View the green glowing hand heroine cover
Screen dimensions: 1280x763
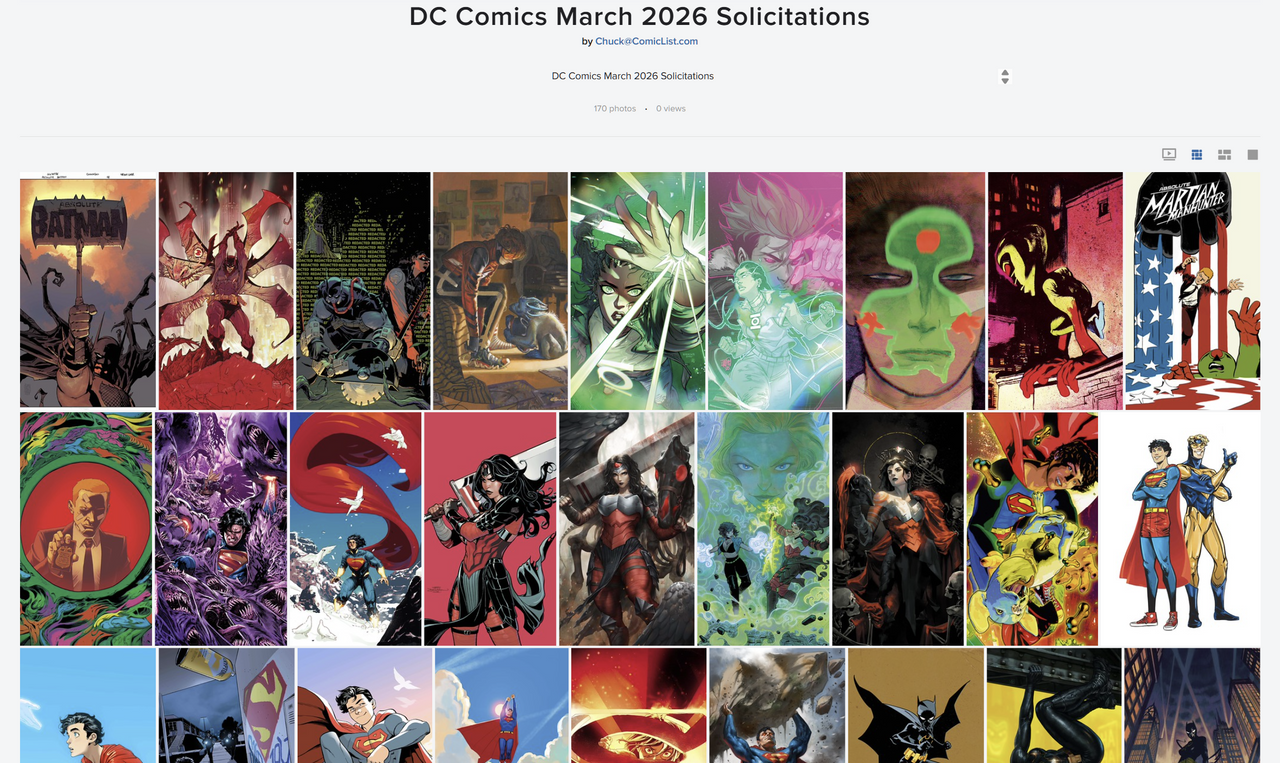click(638, 290)
